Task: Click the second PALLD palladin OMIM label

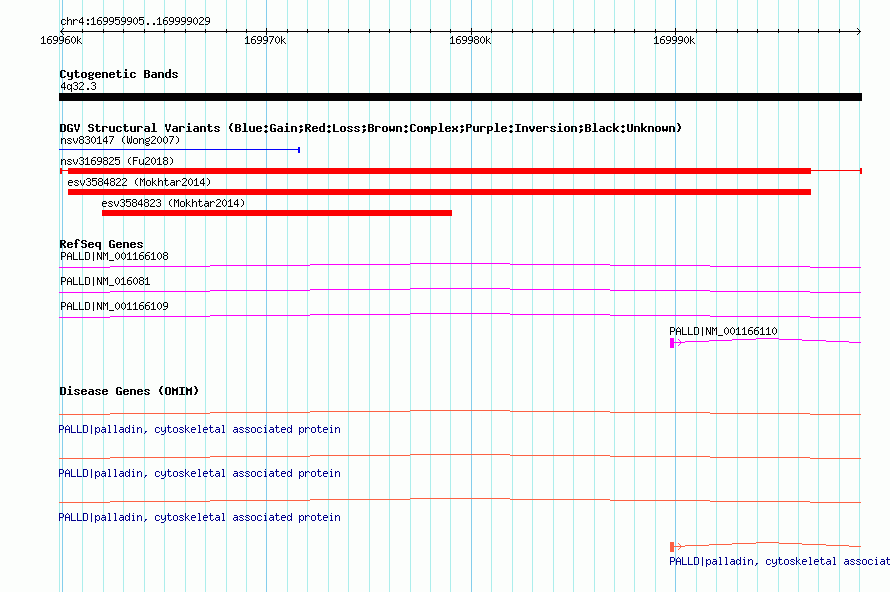Action: pos(199,473)
